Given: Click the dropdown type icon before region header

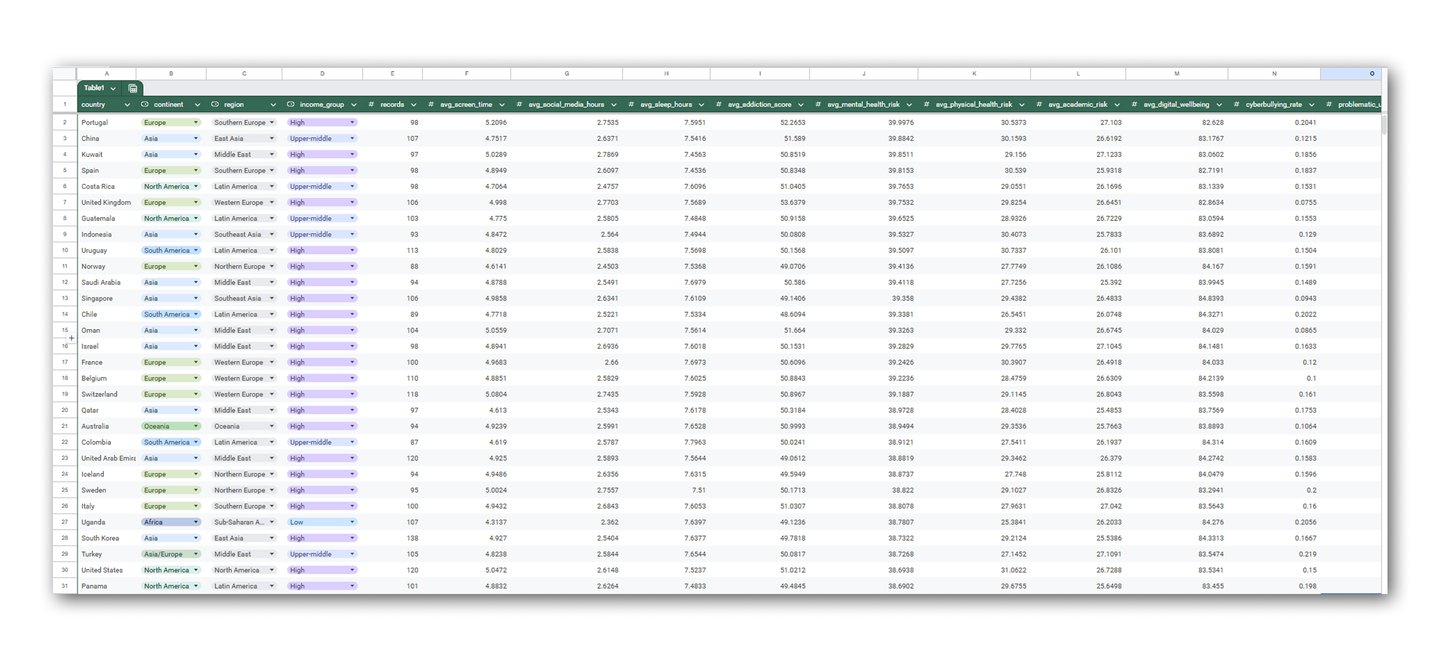Looking at the screenshot, I should [215, 104].
